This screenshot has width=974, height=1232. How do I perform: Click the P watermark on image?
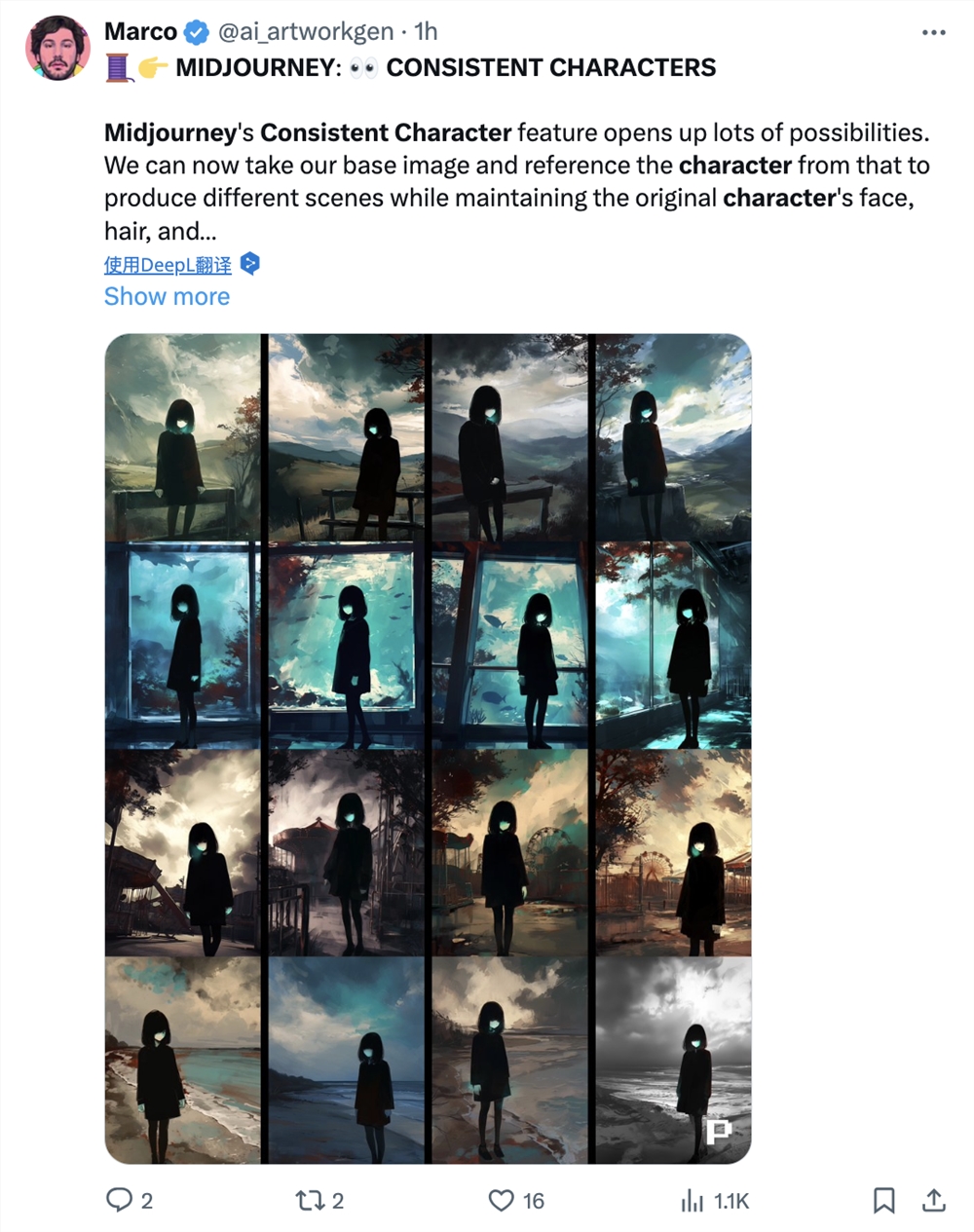coord(718,1130)
